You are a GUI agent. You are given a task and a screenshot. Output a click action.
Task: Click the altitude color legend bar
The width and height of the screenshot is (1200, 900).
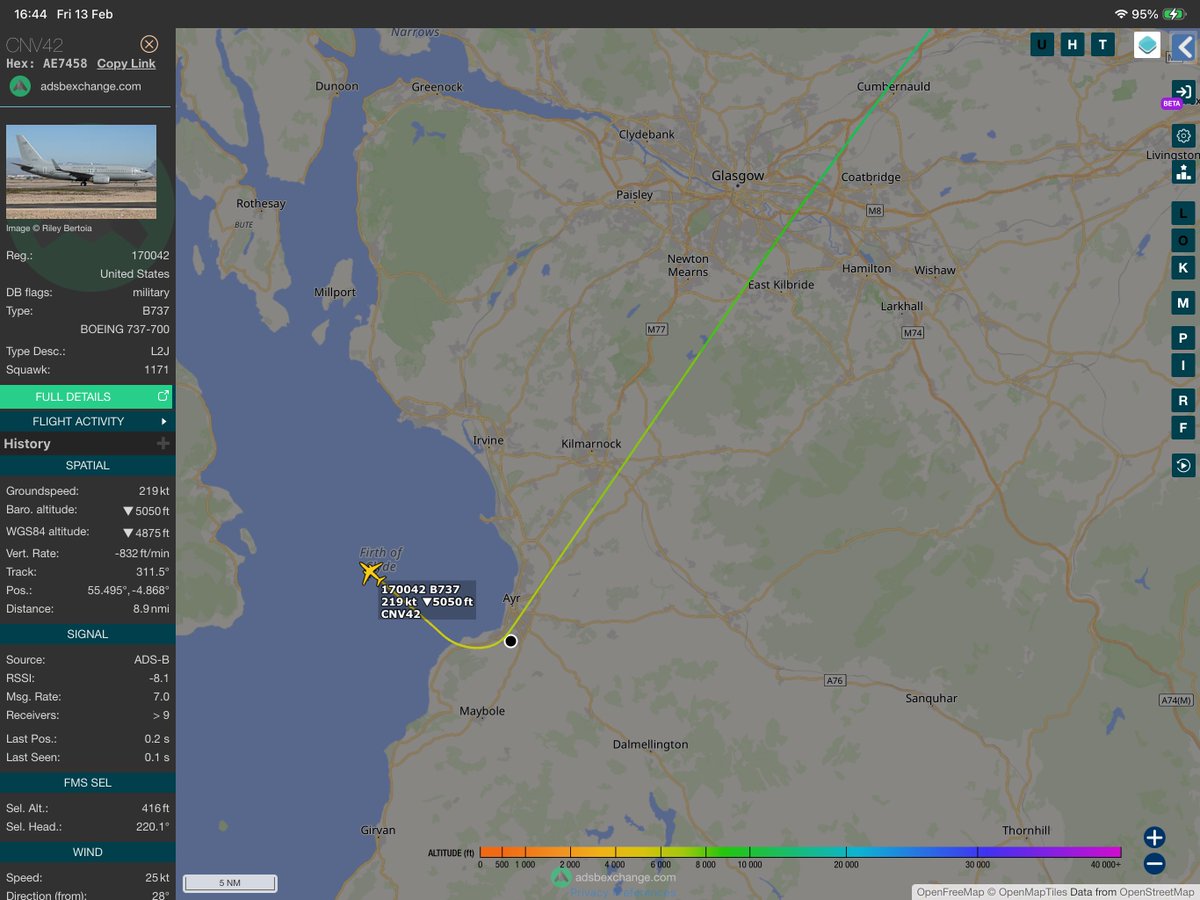800,852
